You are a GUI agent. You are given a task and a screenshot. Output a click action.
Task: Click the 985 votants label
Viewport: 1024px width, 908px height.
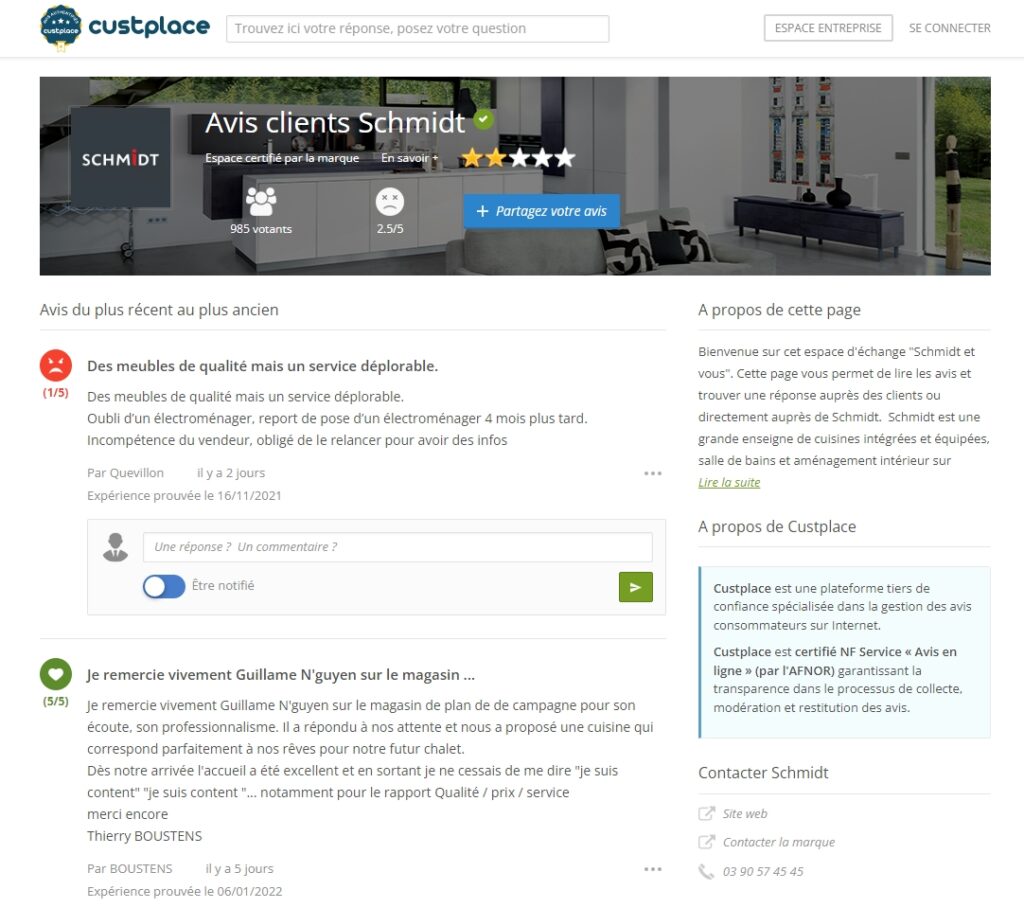(261, 229)
